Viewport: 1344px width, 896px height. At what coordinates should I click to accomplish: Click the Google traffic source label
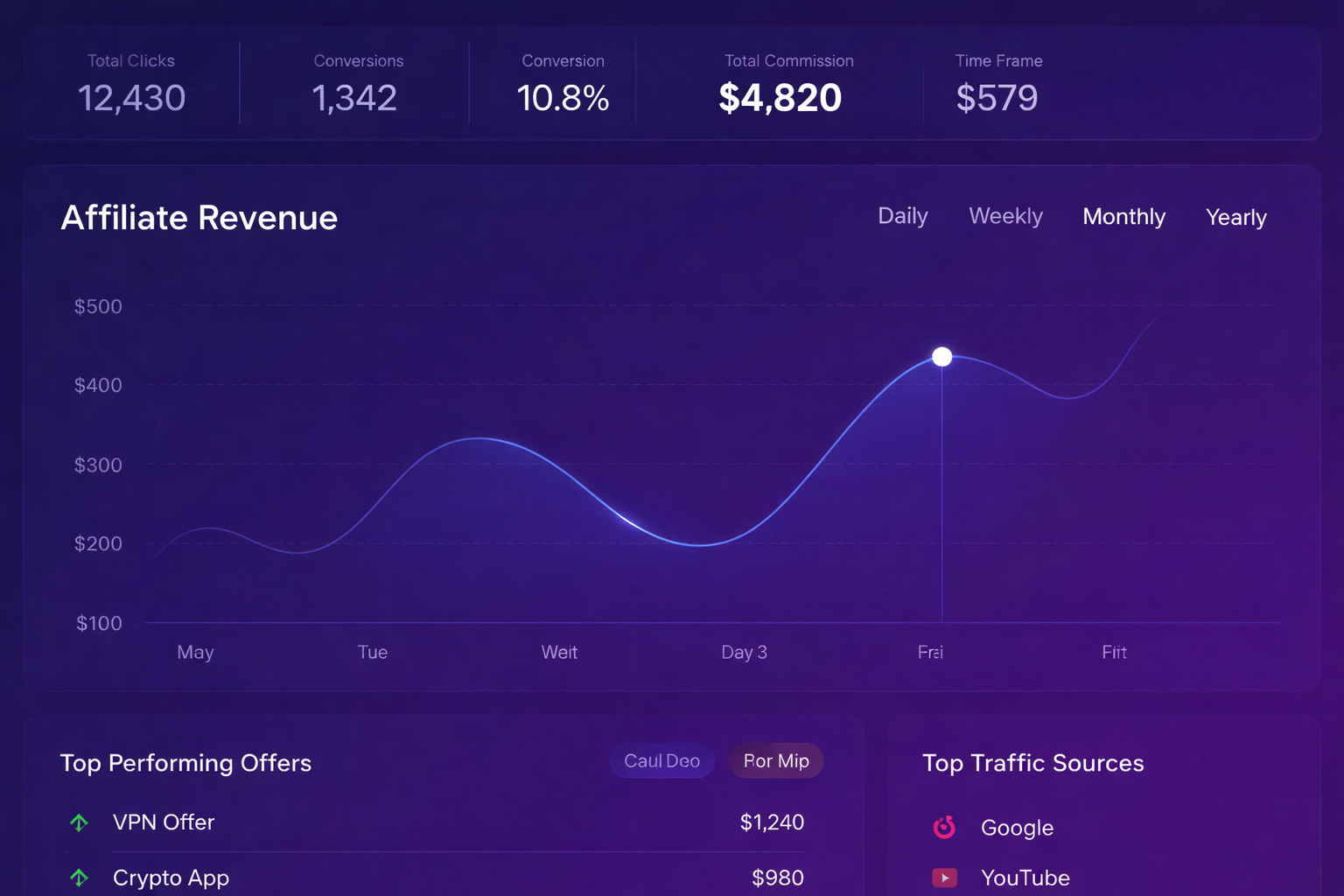1017,828
